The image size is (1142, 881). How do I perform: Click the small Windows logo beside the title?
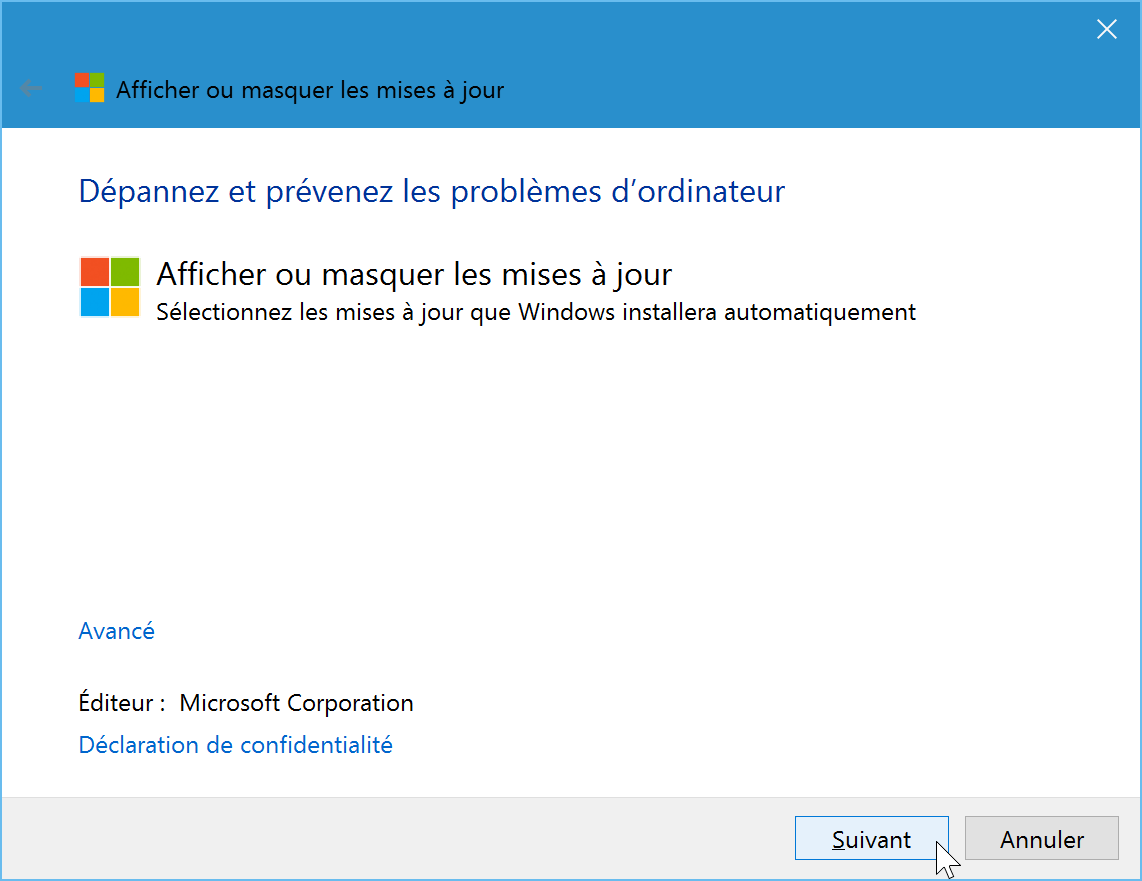tap(90, 88)
